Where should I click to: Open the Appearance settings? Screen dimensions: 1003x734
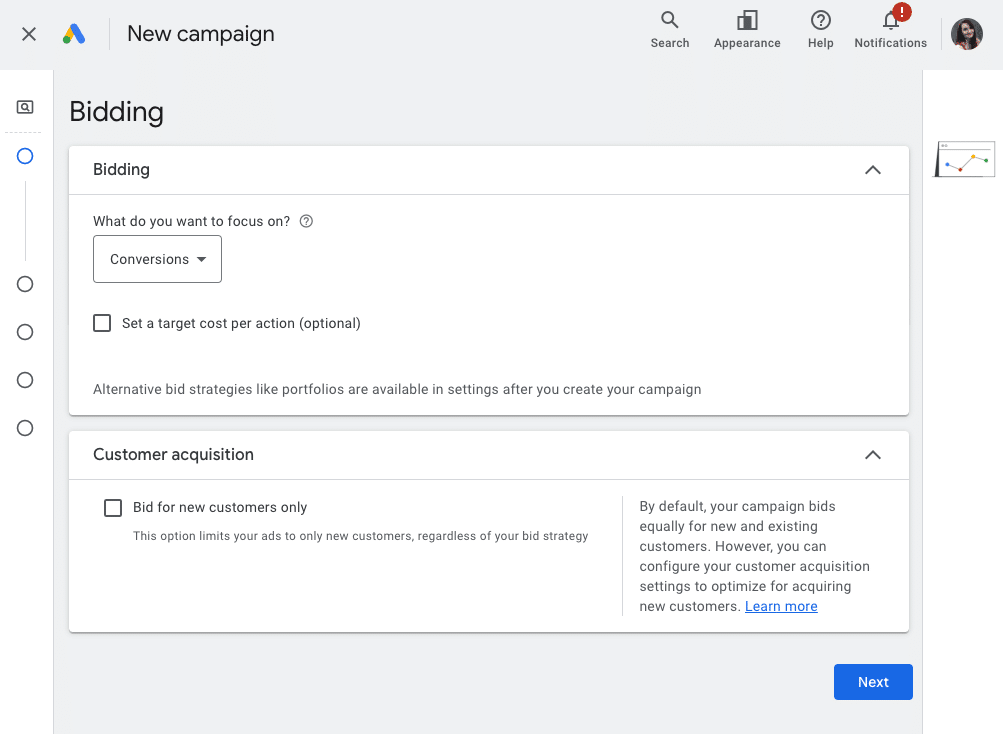point(747,30)
